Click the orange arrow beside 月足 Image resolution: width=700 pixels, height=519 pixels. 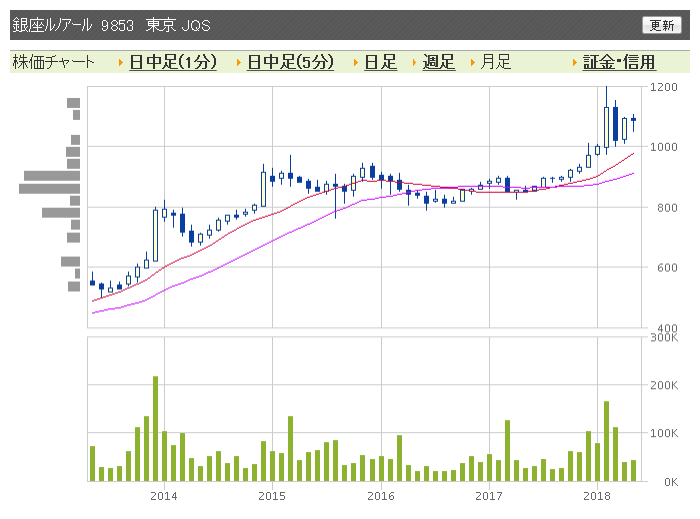472,62
